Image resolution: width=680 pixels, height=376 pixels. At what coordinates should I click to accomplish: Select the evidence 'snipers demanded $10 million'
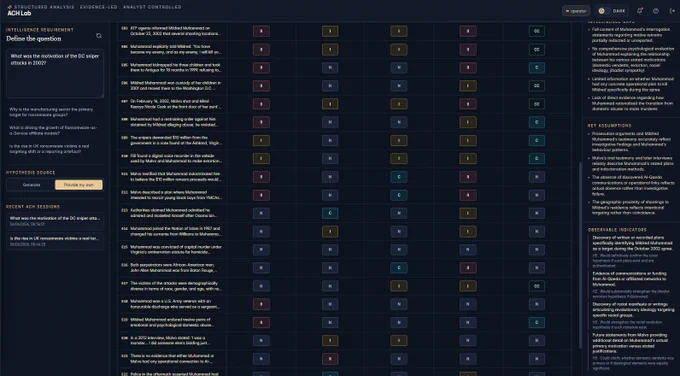tap(172, 141)
